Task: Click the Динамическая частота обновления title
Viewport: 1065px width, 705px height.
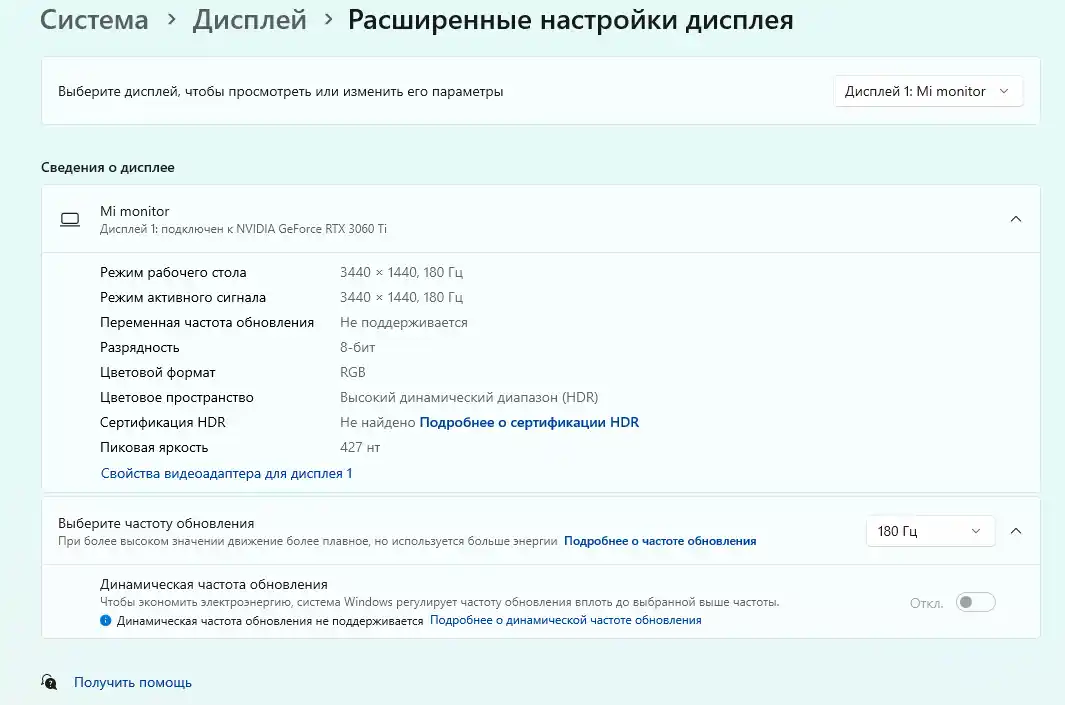Action: 214,584
